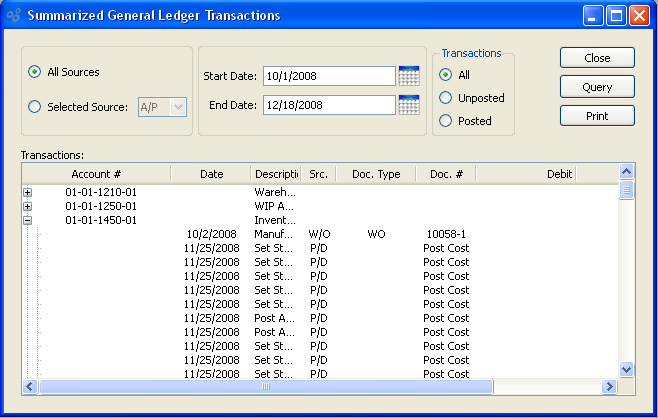Click the Doc. Type column header

coord(376,174)
